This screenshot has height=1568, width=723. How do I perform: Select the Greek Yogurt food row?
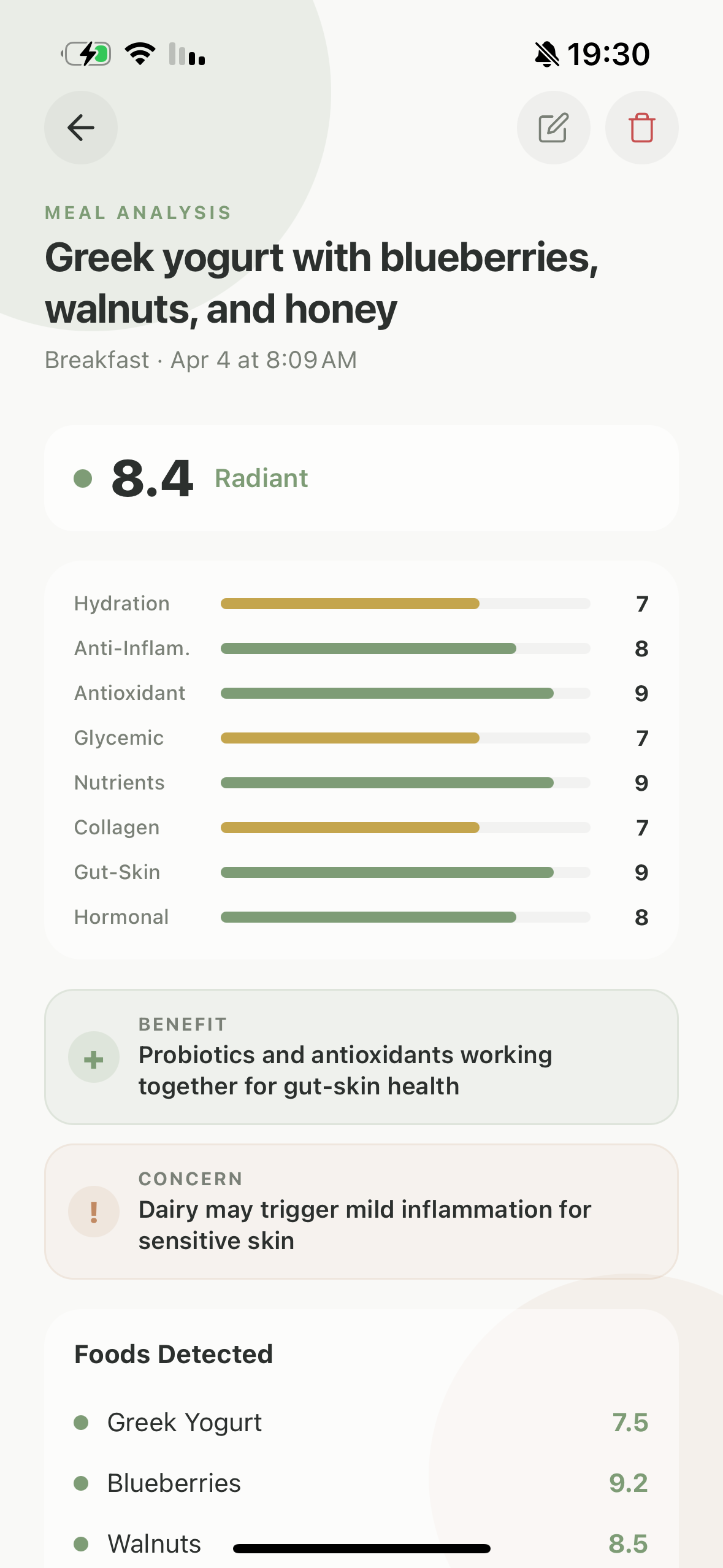point(361,1422)
